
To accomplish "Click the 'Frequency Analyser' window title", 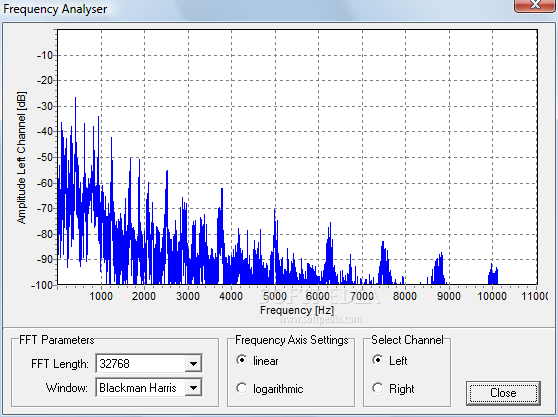I will pos(55,9).
